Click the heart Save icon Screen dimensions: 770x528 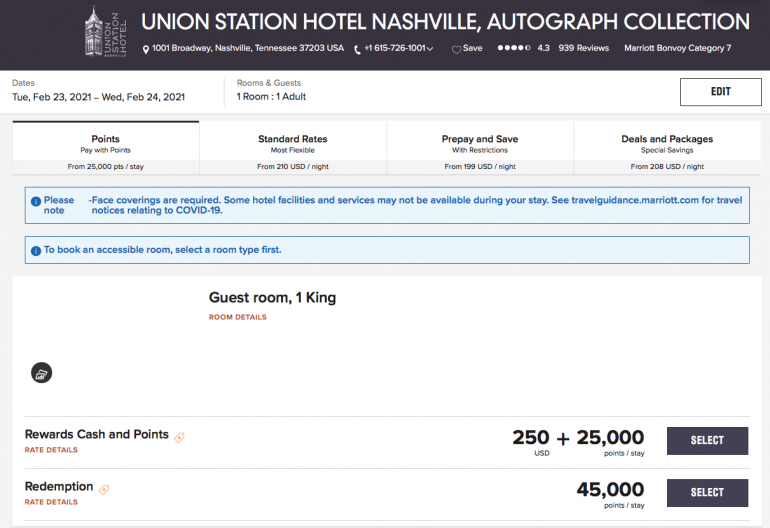(x=456, y=49)
